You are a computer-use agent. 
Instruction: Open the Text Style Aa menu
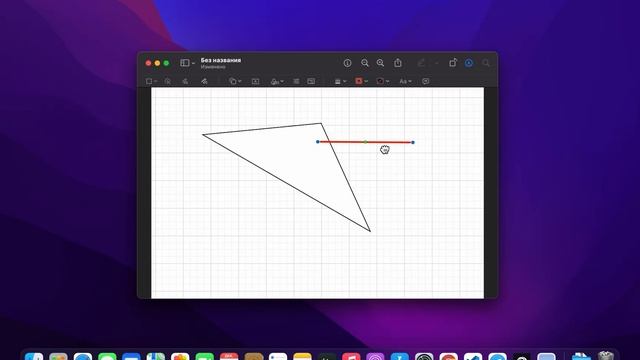pyautogui.click(x=405, y=81)
